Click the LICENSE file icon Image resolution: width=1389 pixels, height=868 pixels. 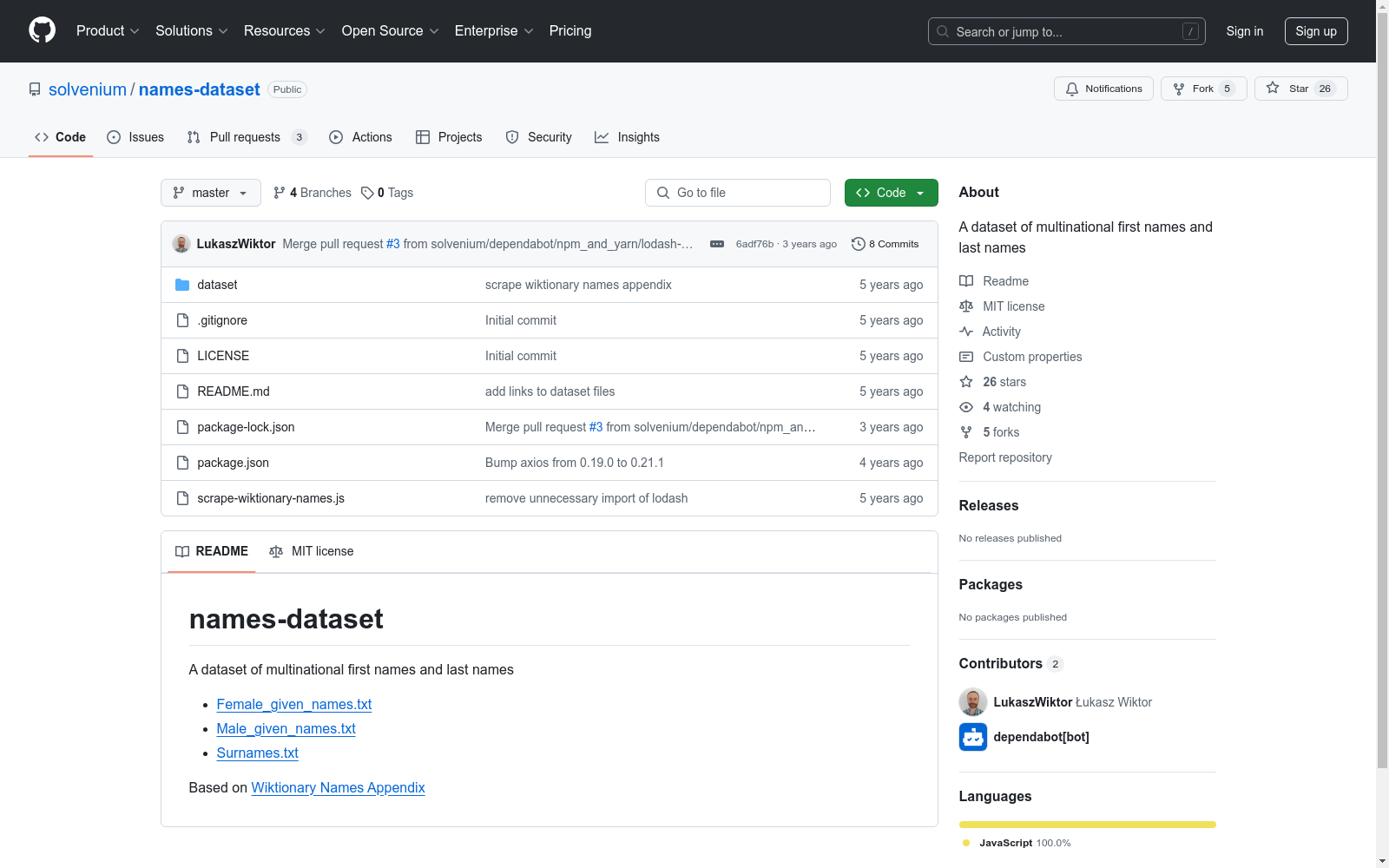[182, 356]
